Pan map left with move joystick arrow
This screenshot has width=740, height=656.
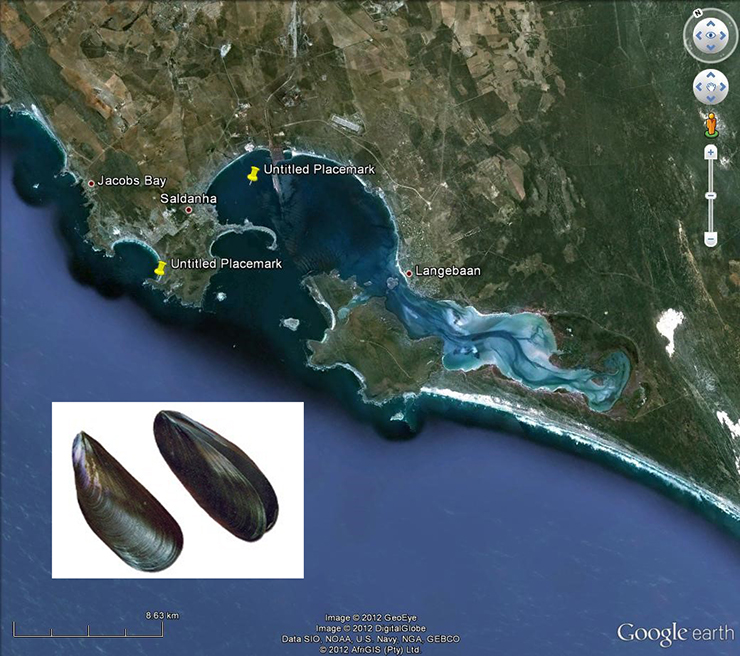[x=698, y=88]
